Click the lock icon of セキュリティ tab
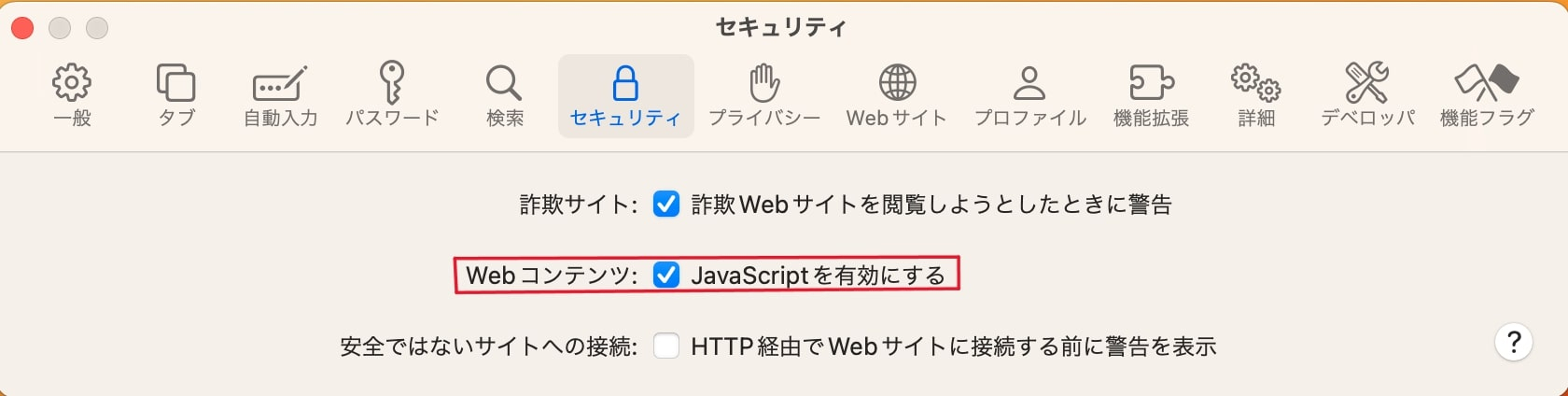 pos(625,83)
